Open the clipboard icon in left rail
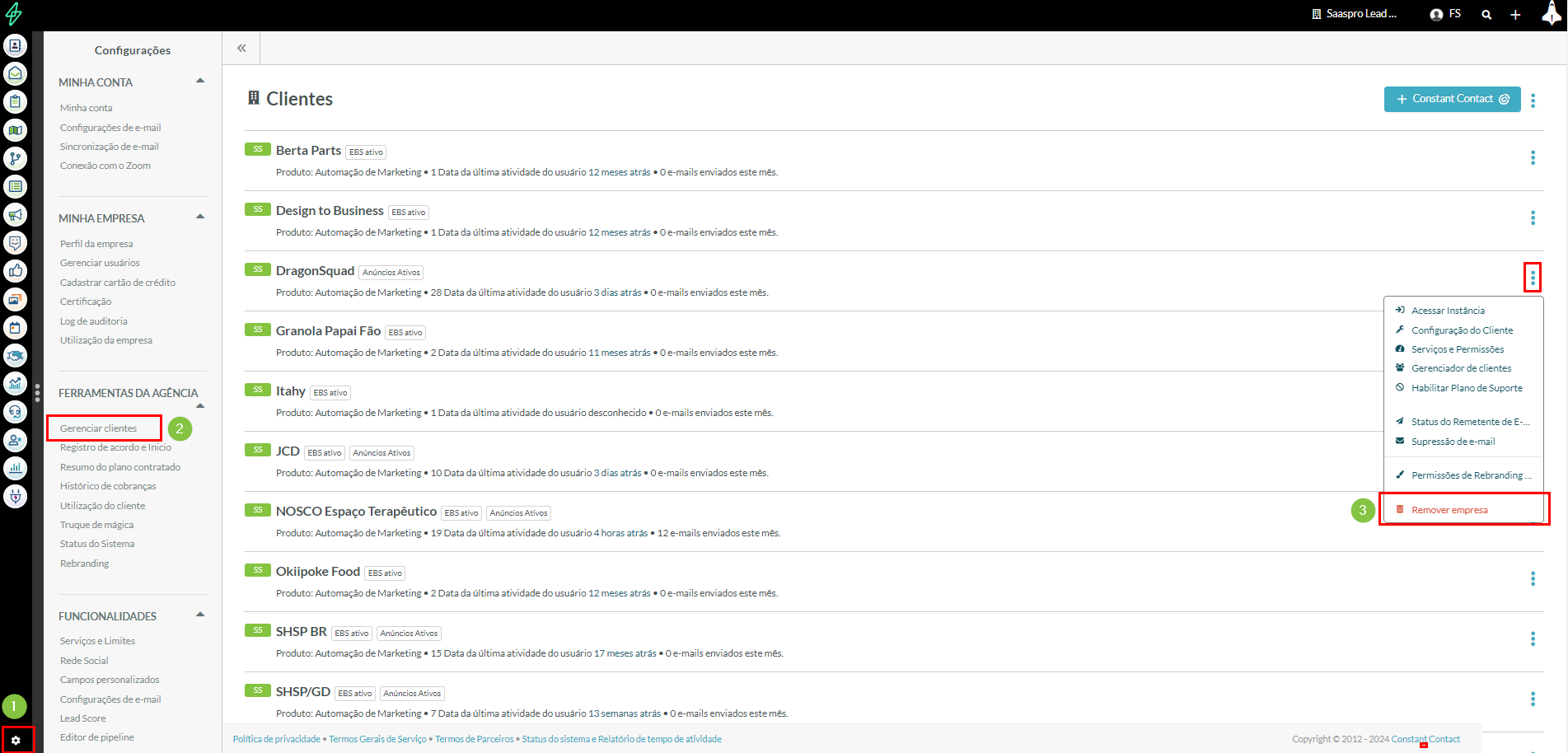 tap(15, 101)
